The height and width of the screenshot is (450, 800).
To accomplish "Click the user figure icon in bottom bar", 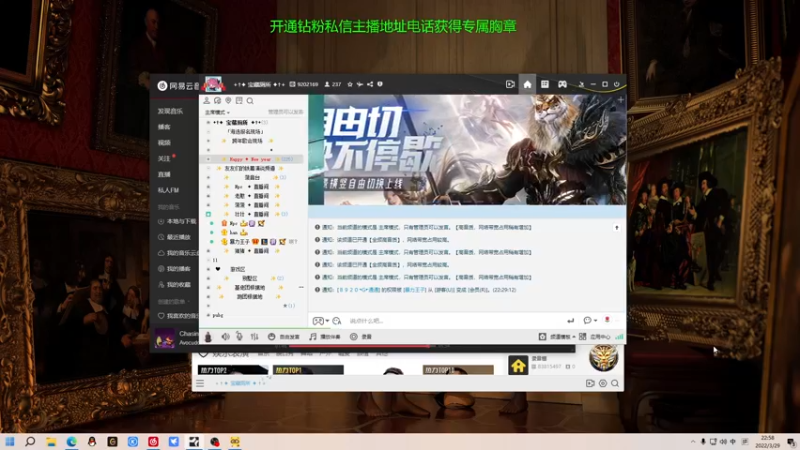I will coord(208,336).
